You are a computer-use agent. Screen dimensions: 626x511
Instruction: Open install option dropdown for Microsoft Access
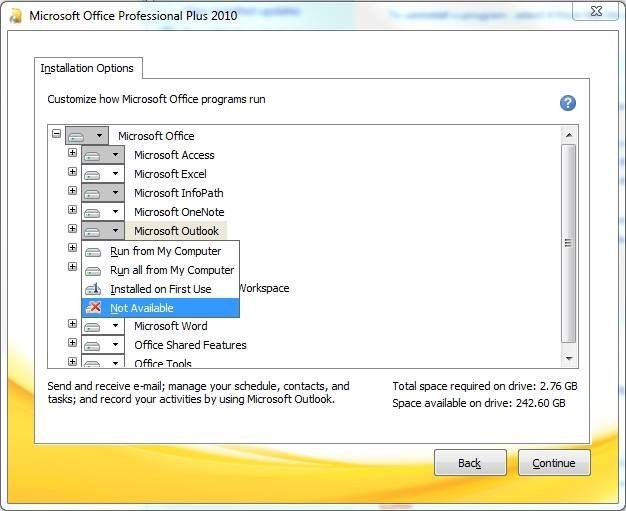(x=103, y=154)
